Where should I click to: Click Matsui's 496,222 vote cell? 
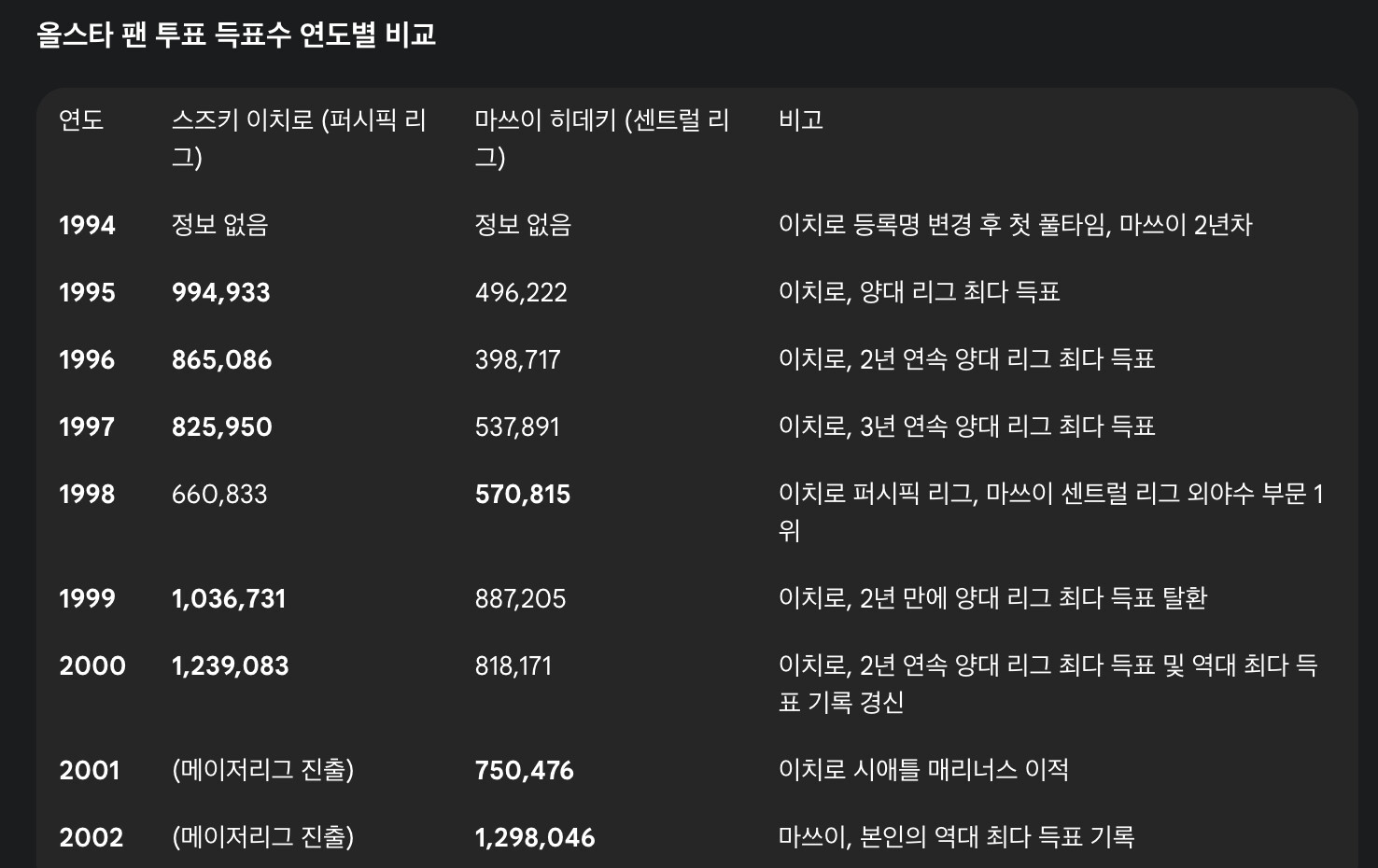point(521,292)
